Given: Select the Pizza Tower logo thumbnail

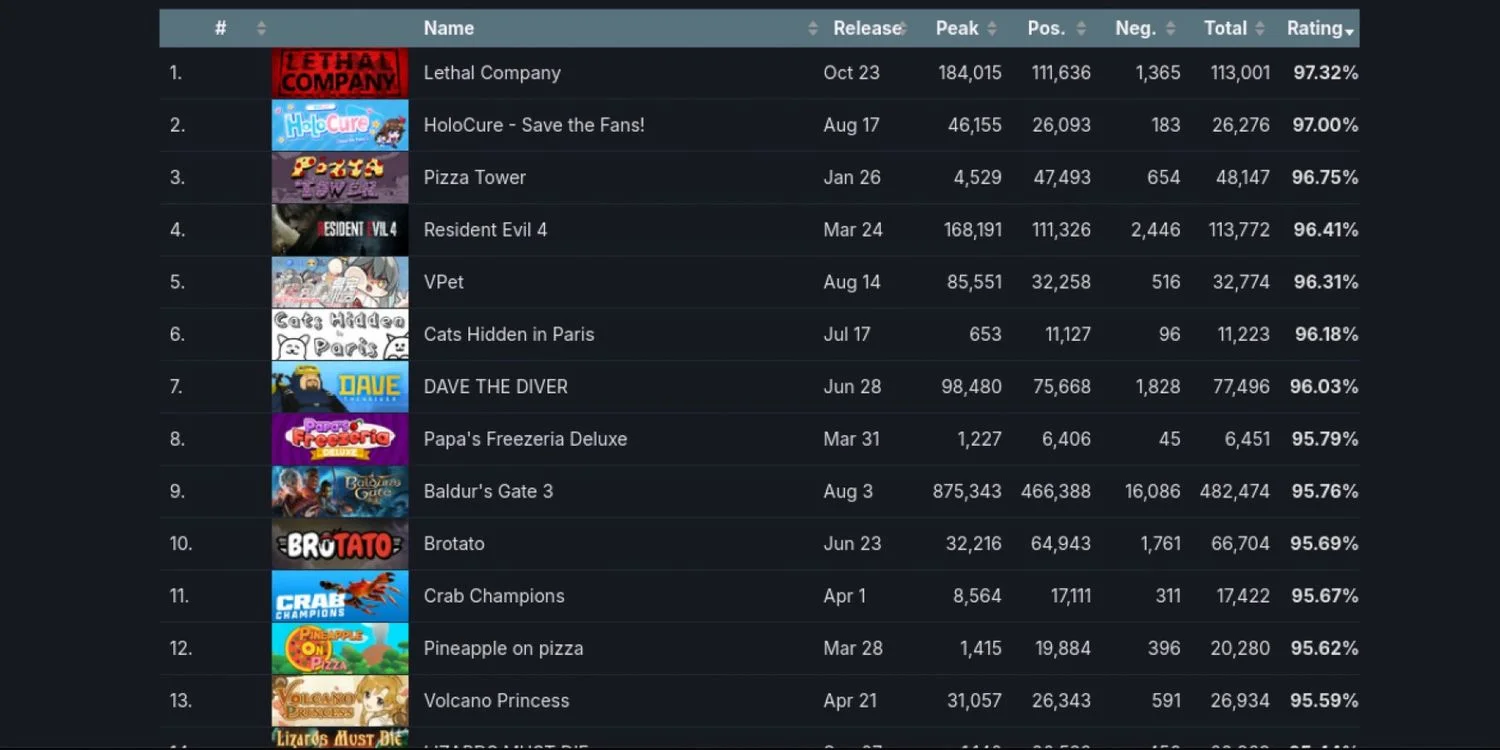Looking at the screenshot, I should [340, 178].
